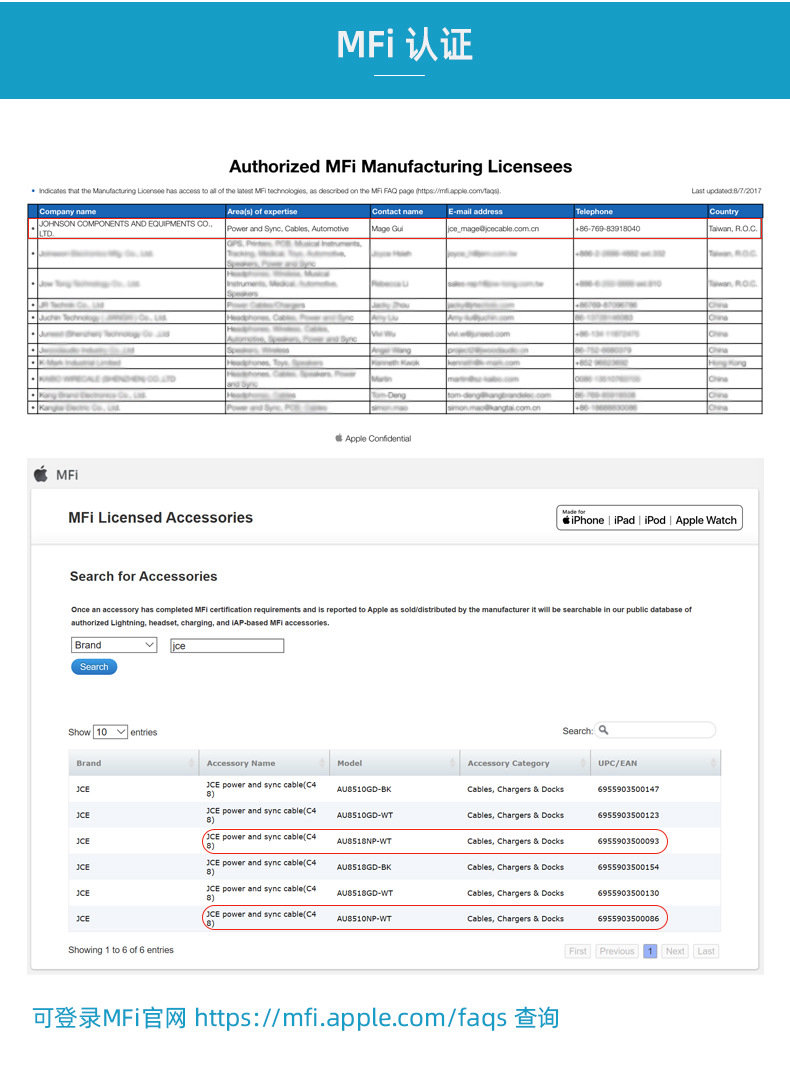Click Taiwan, R.O.C. in the Johnson Components row
The width and height of the screenshot is (790, 1082).
[733, 228]
